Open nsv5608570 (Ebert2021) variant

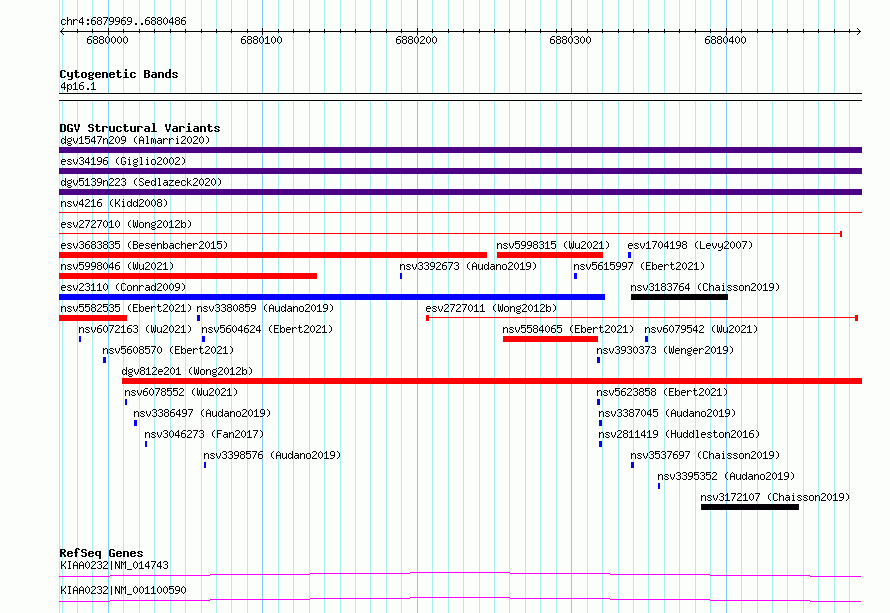(x=168, y=350)
